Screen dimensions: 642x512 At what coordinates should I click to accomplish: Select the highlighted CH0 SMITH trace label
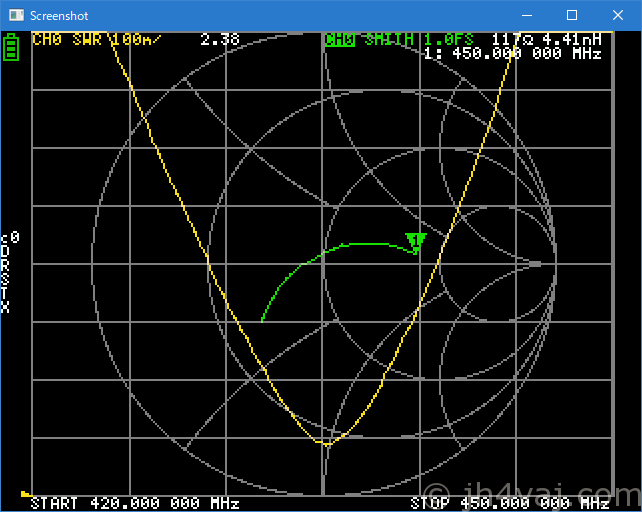pos(369,40)
